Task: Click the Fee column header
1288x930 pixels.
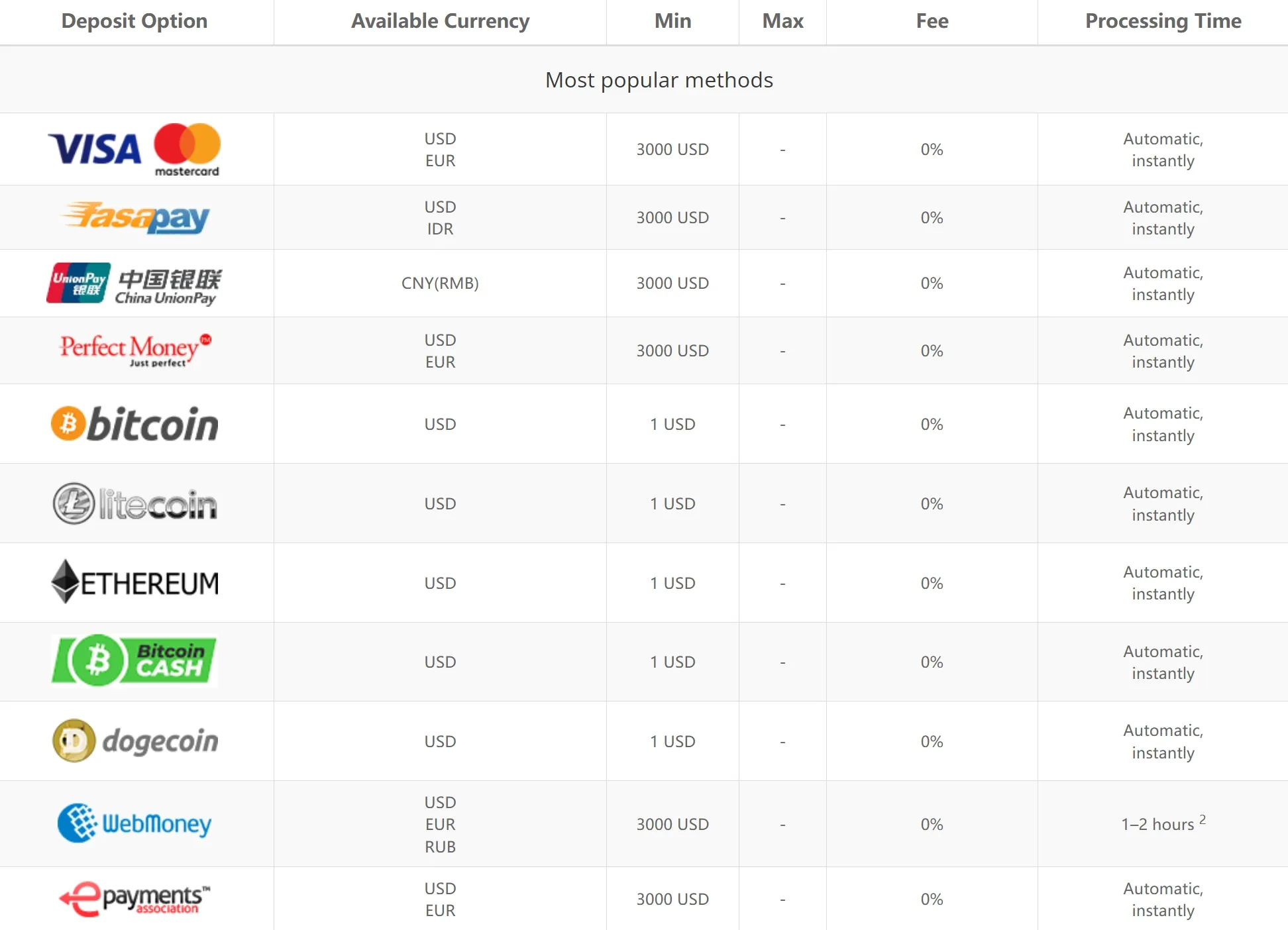Action: (932, 21)
